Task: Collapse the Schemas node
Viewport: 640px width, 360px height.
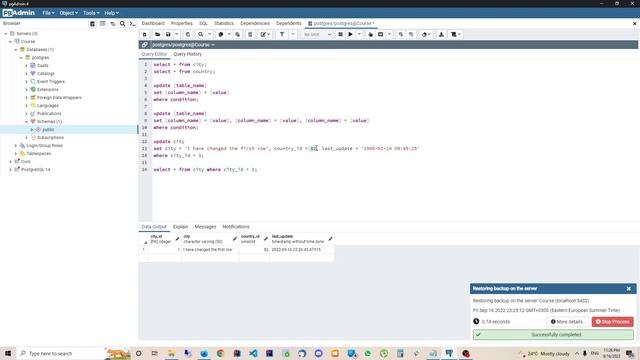Action: [x=27, y=121]
